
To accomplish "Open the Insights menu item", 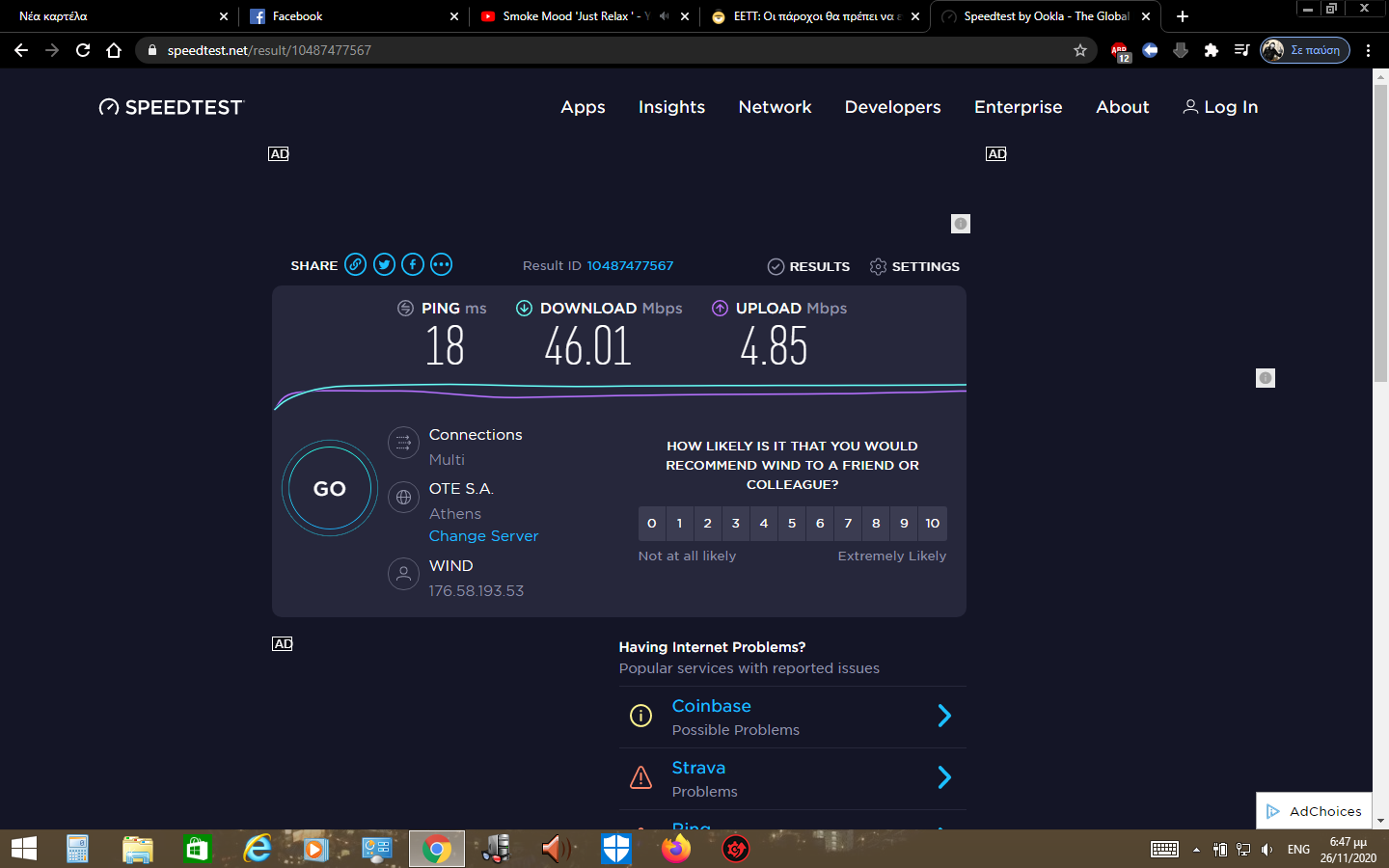I will coord(671,107).
